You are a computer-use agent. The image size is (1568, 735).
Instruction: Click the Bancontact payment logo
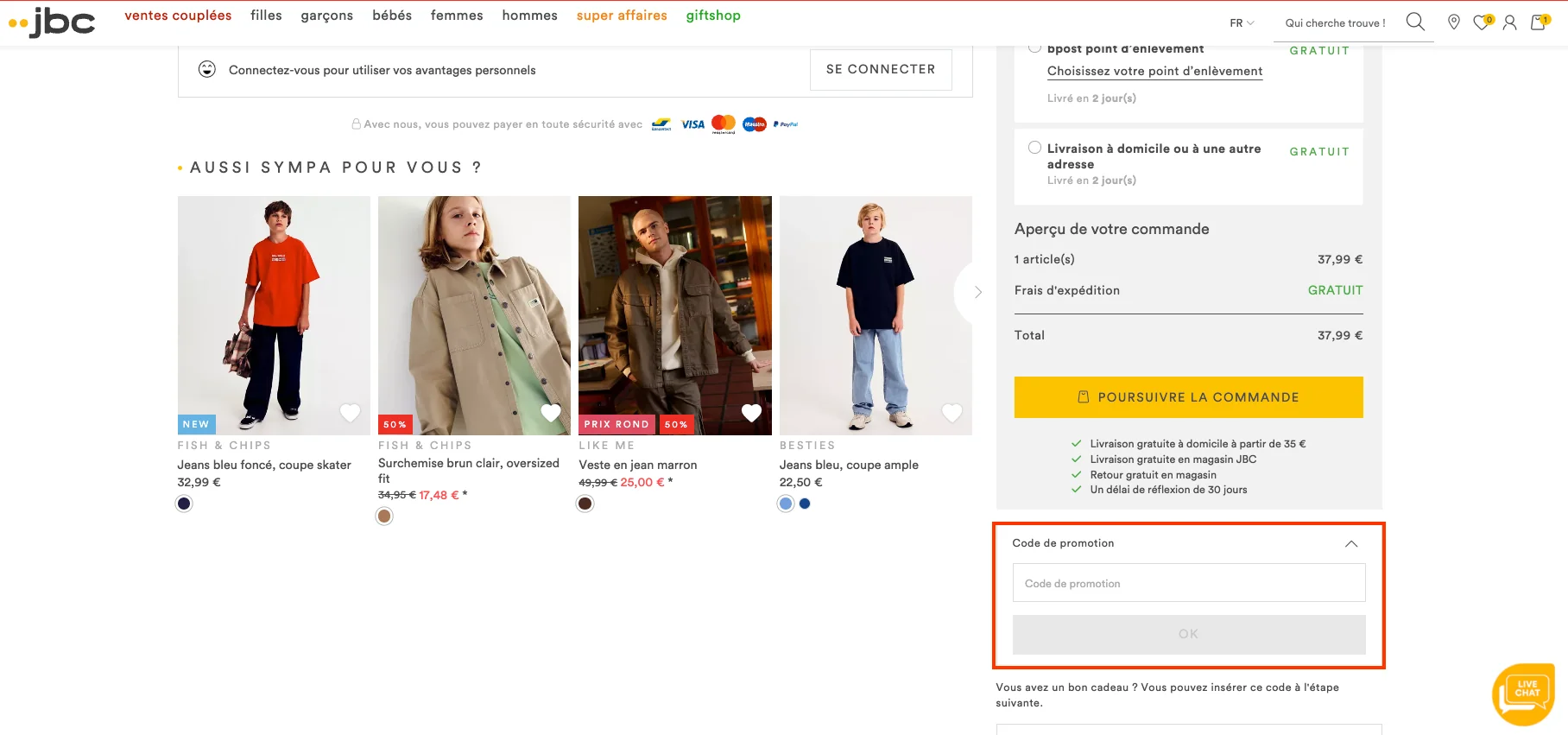(x=661, y=124)
